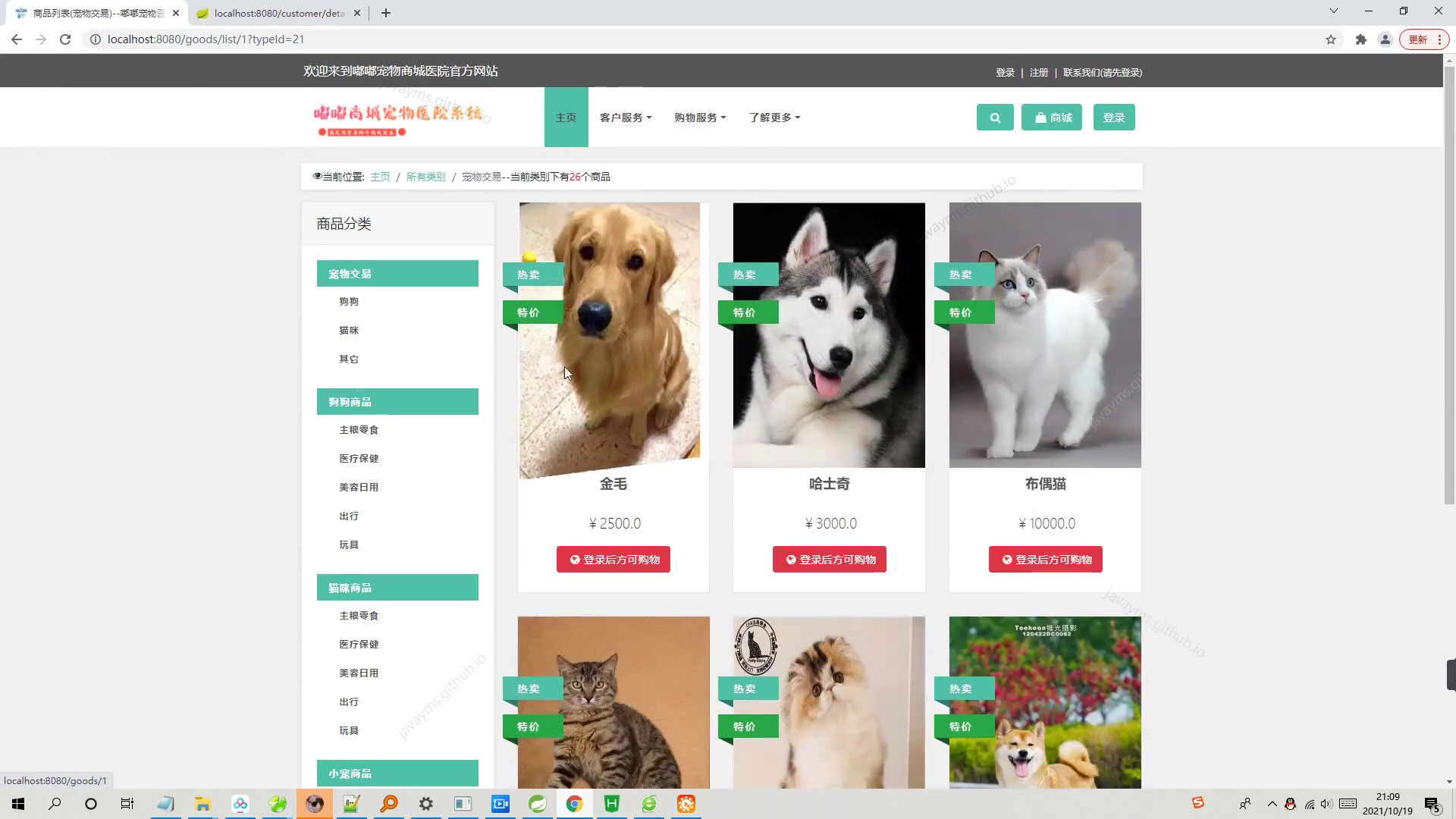Open the 商城 shop bag button
This screenshot has height=819, width=1456.
coord(1051,118)
